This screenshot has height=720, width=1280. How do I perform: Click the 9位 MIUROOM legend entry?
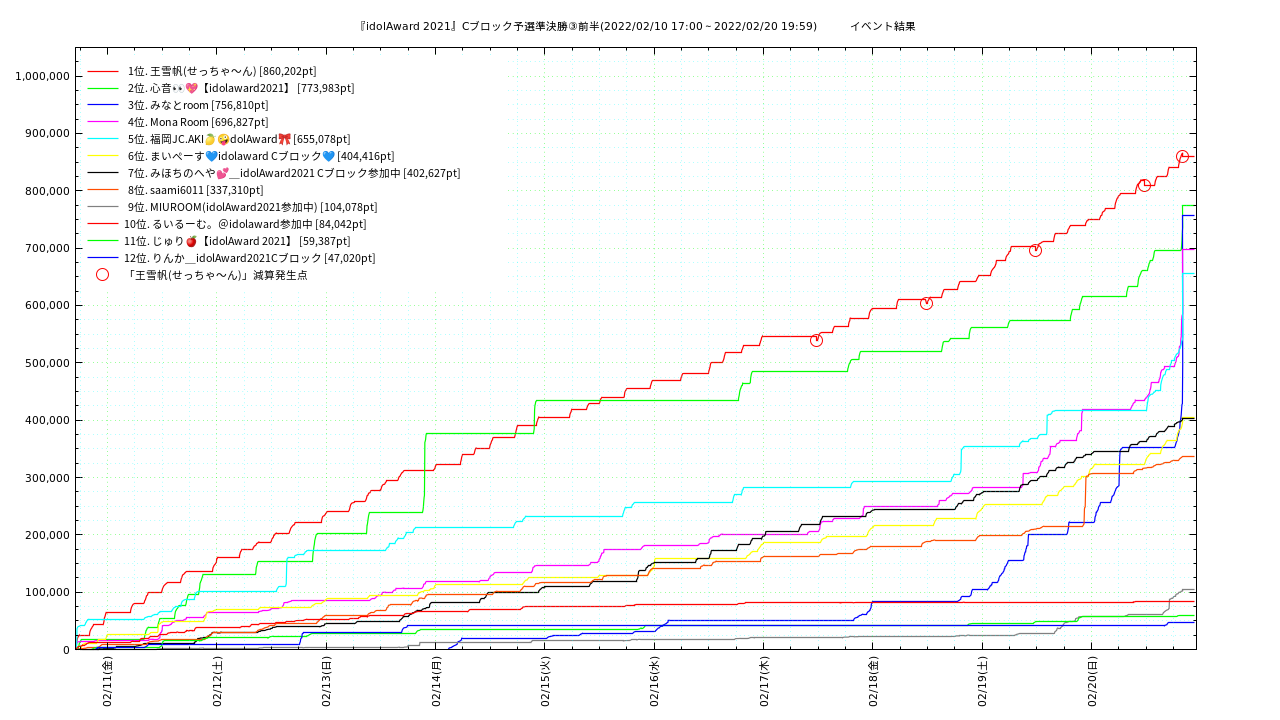pos(252,207)
